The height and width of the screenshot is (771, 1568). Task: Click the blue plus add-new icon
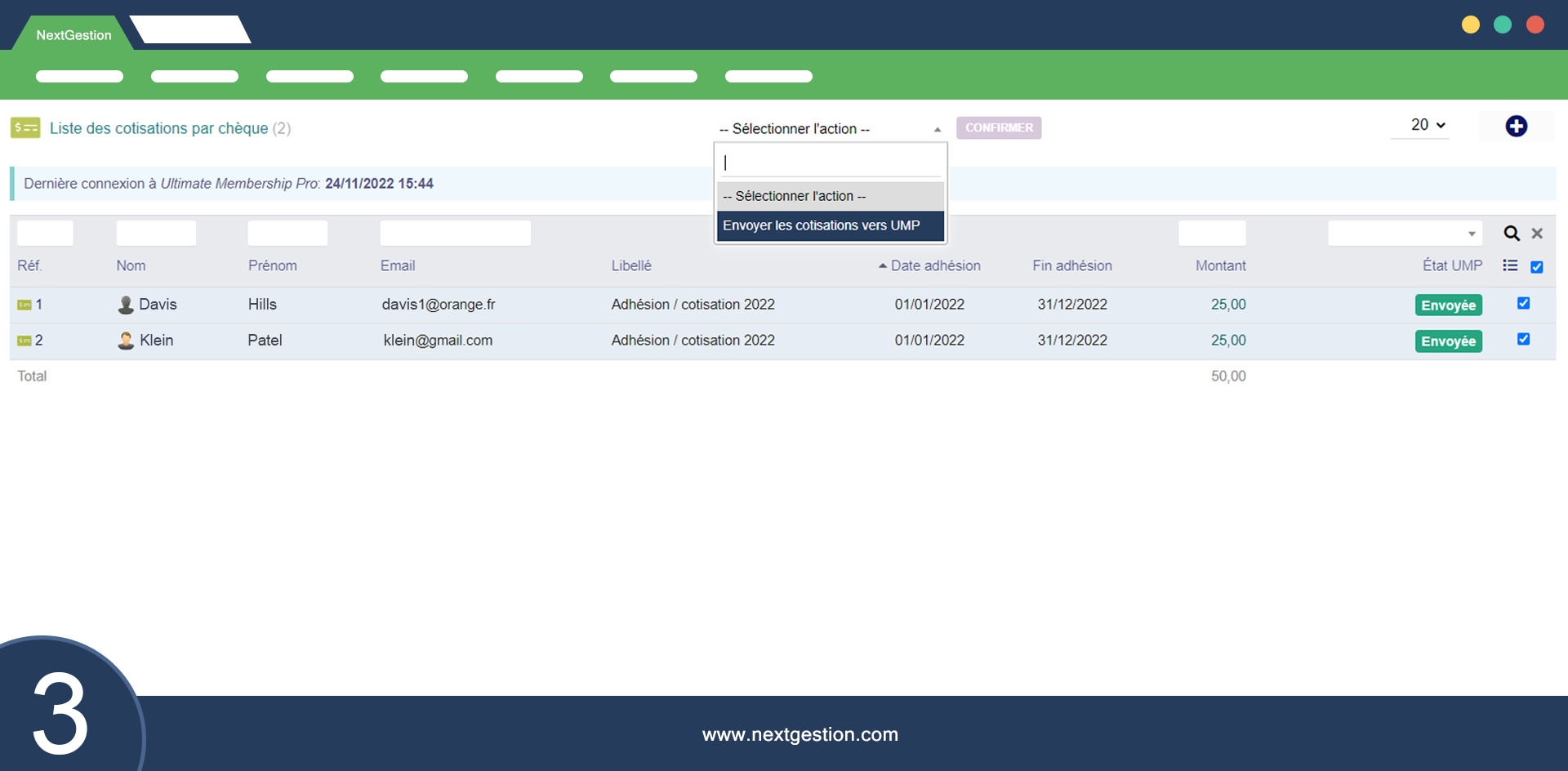[x=1516, y=127]
